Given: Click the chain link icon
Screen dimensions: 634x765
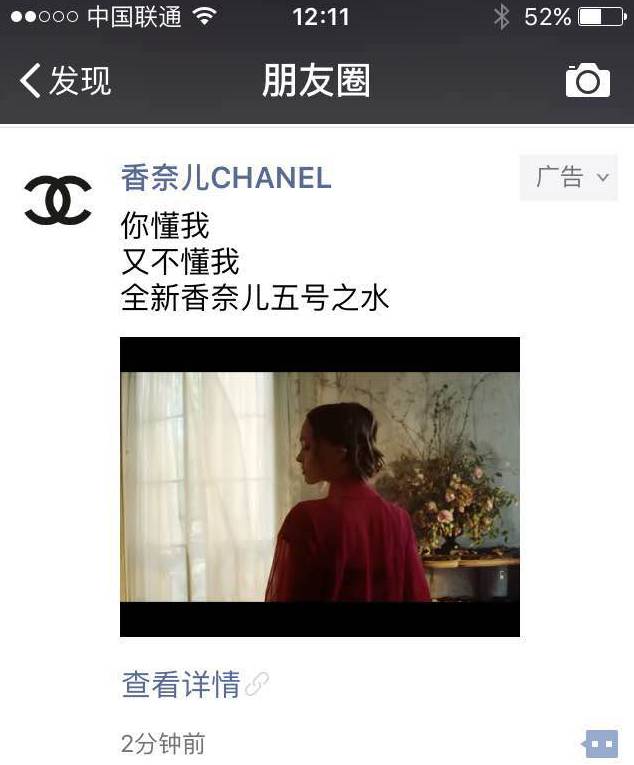Looking at the screenshot, I should tap(257, 684).
